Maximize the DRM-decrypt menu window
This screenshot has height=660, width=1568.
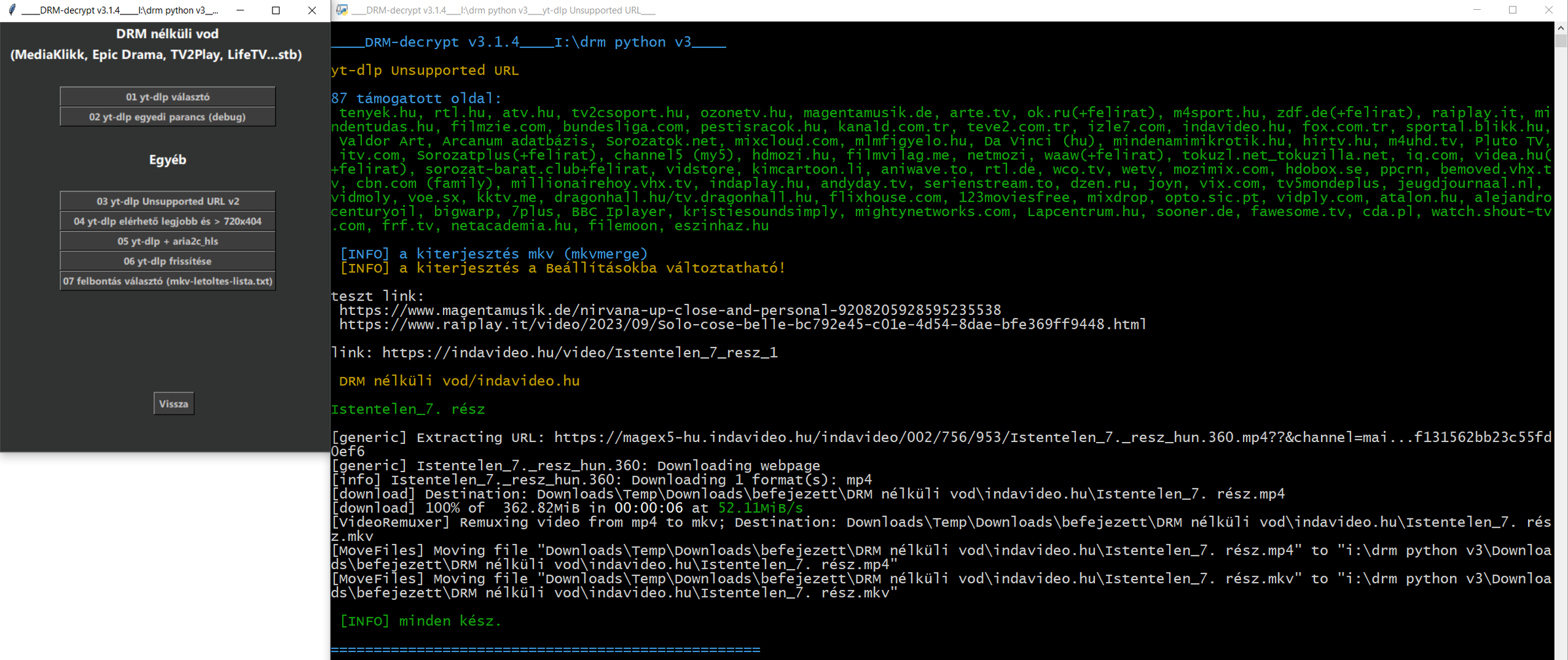tap(276, 10)
